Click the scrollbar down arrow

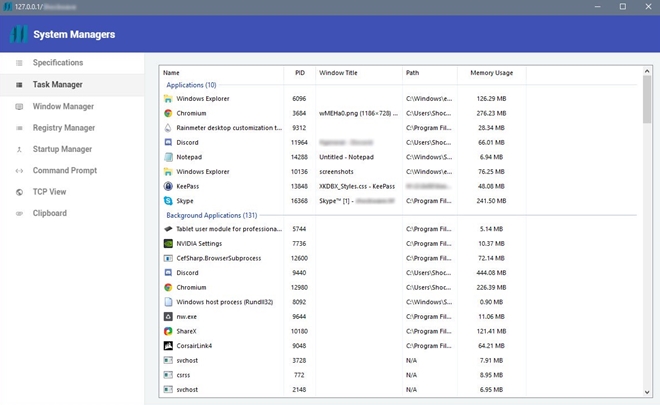point(647,392)
